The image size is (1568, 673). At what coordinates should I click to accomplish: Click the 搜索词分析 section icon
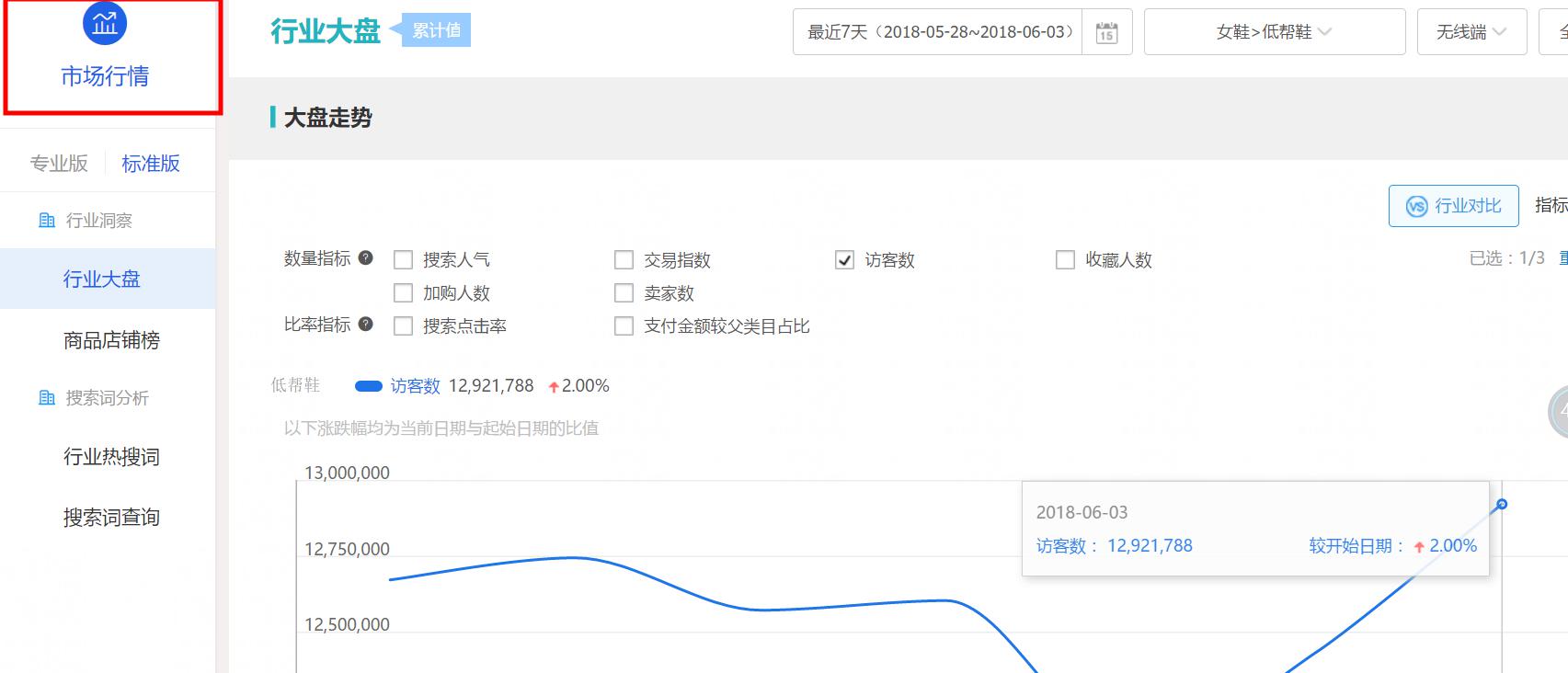[x=47, y=398]
